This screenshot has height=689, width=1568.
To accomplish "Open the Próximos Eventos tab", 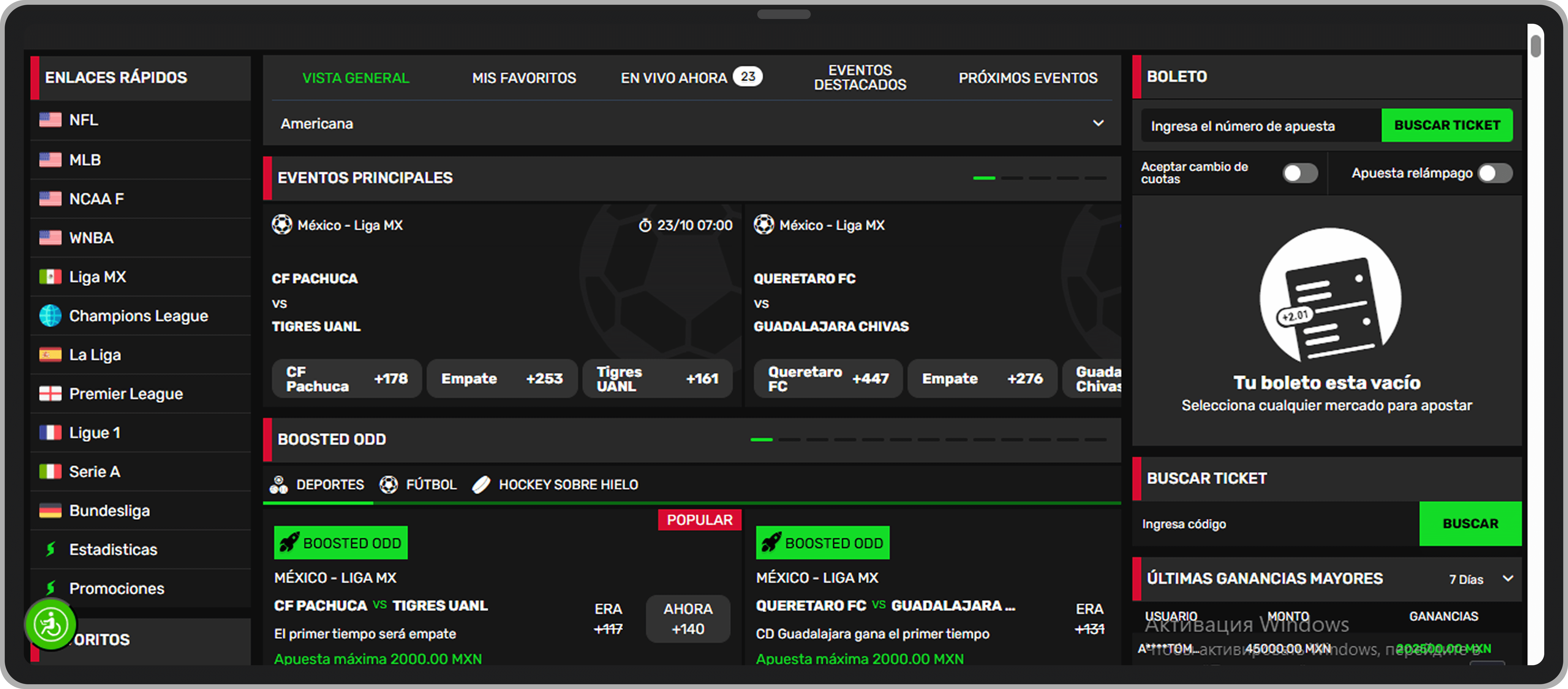I will [x=1028, y=78].
